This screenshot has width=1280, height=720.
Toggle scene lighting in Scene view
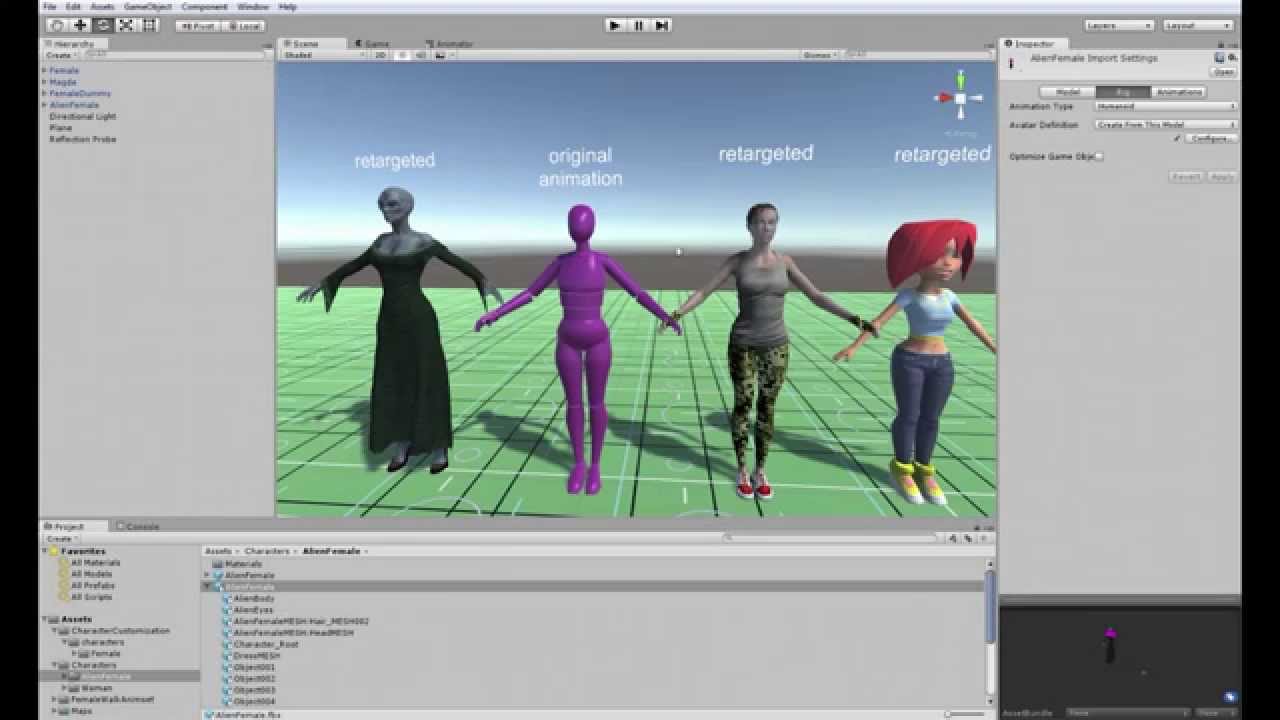(x=402, y=55)
